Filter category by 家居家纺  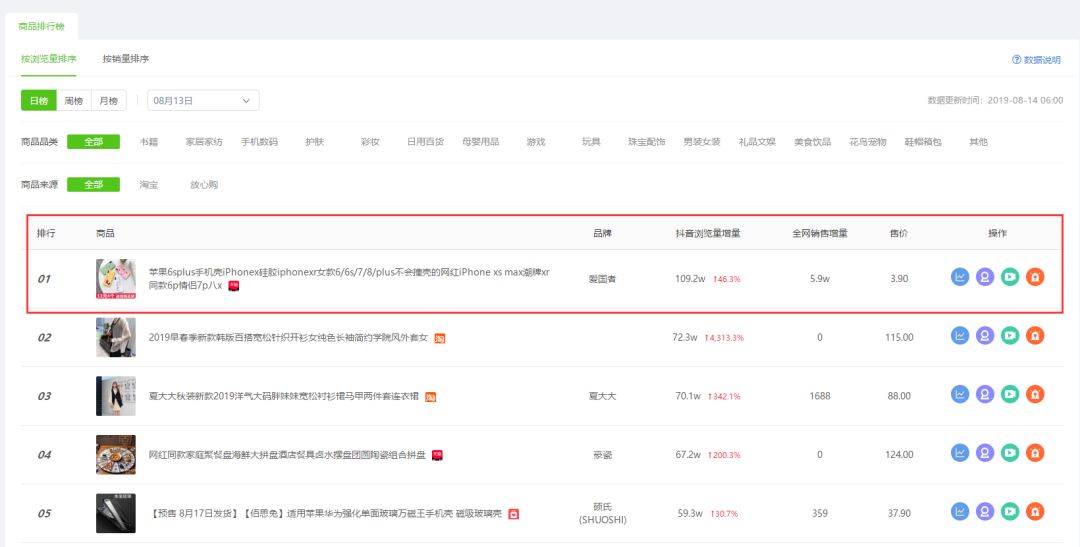click(x=204, y=142)
